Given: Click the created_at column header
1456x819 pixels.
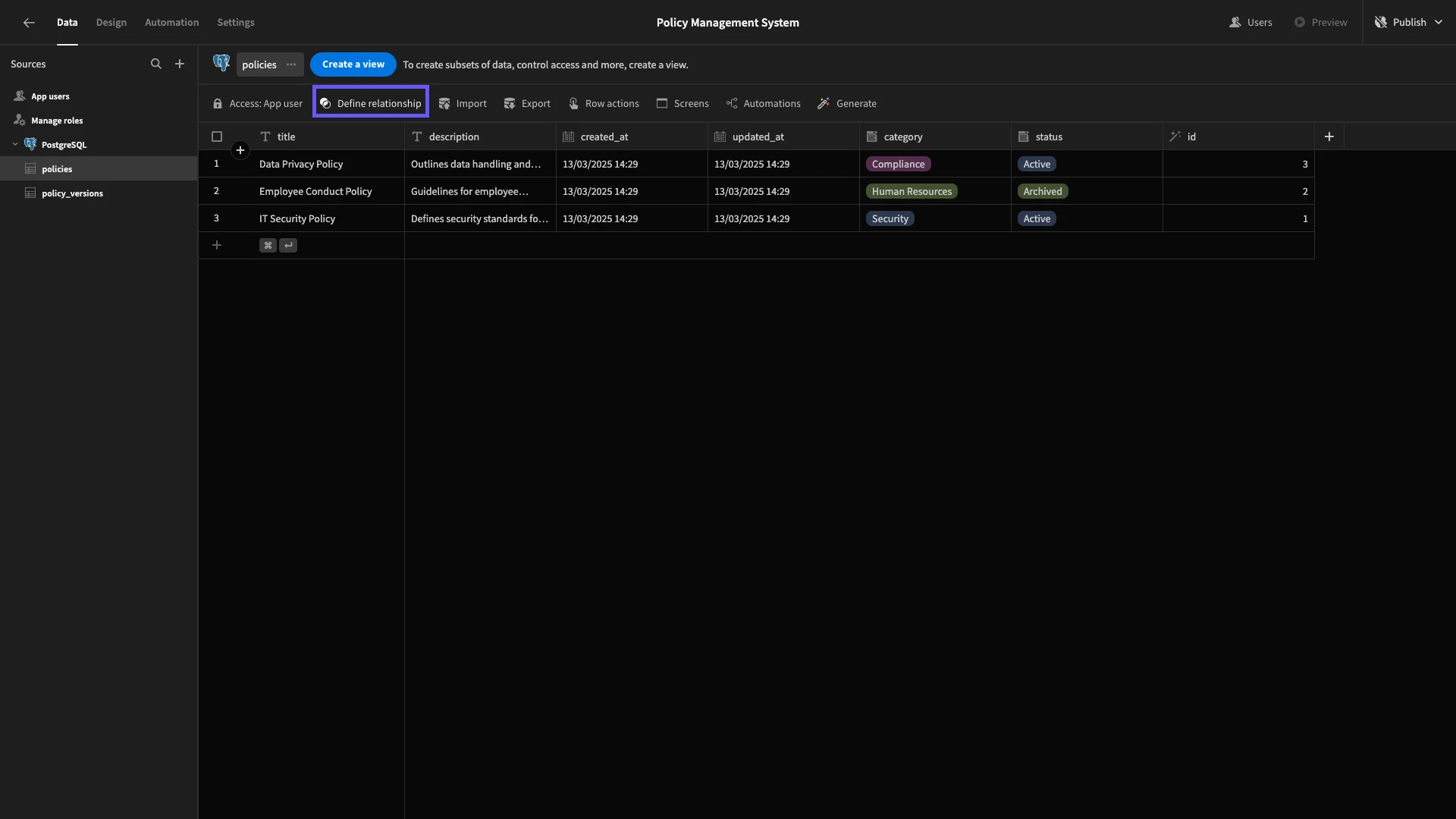Looking at the screenshot, I should (x=632, y=136).
